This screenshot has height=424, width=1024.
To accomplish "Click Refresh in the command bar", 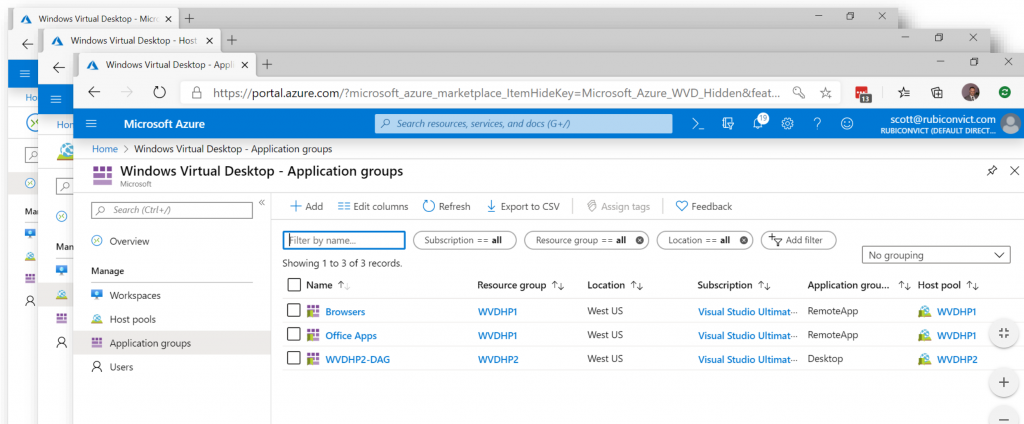I will tap(446, 206).
